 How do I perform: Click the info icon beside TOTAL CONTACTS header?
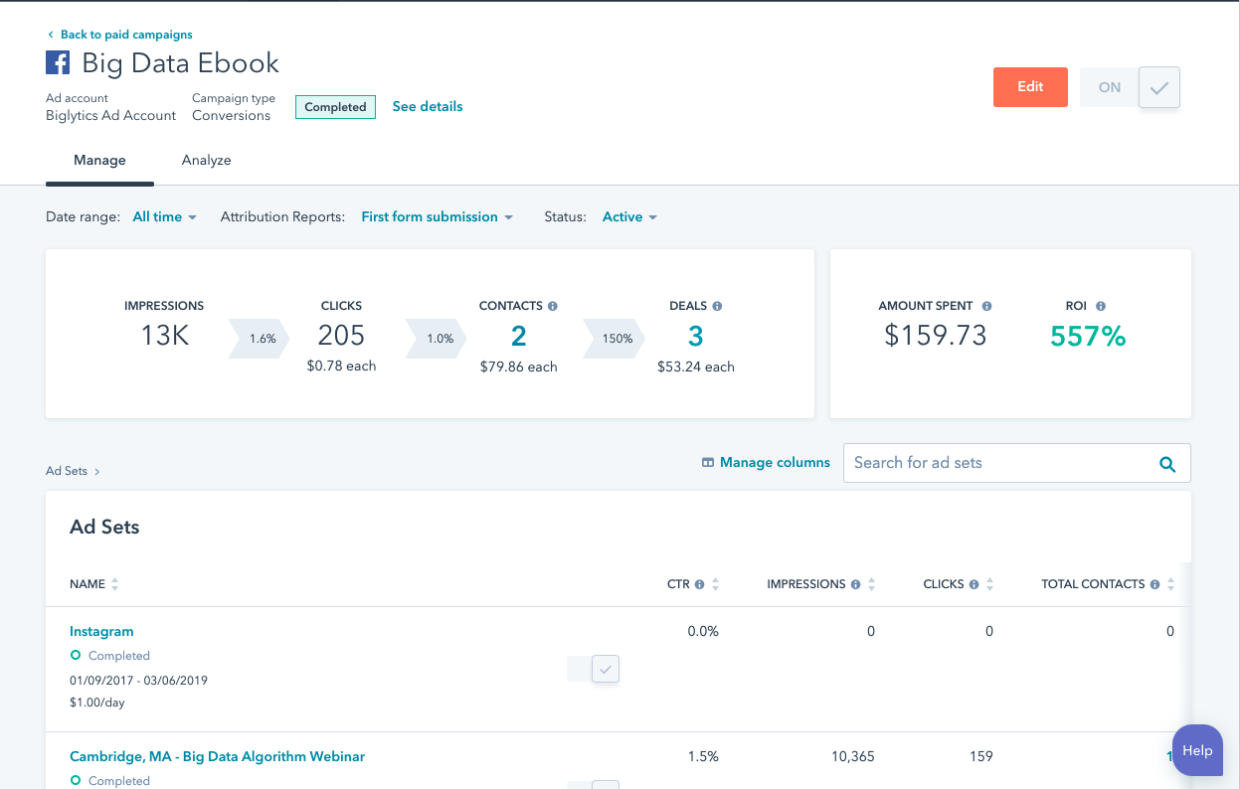pos(1155,584)
